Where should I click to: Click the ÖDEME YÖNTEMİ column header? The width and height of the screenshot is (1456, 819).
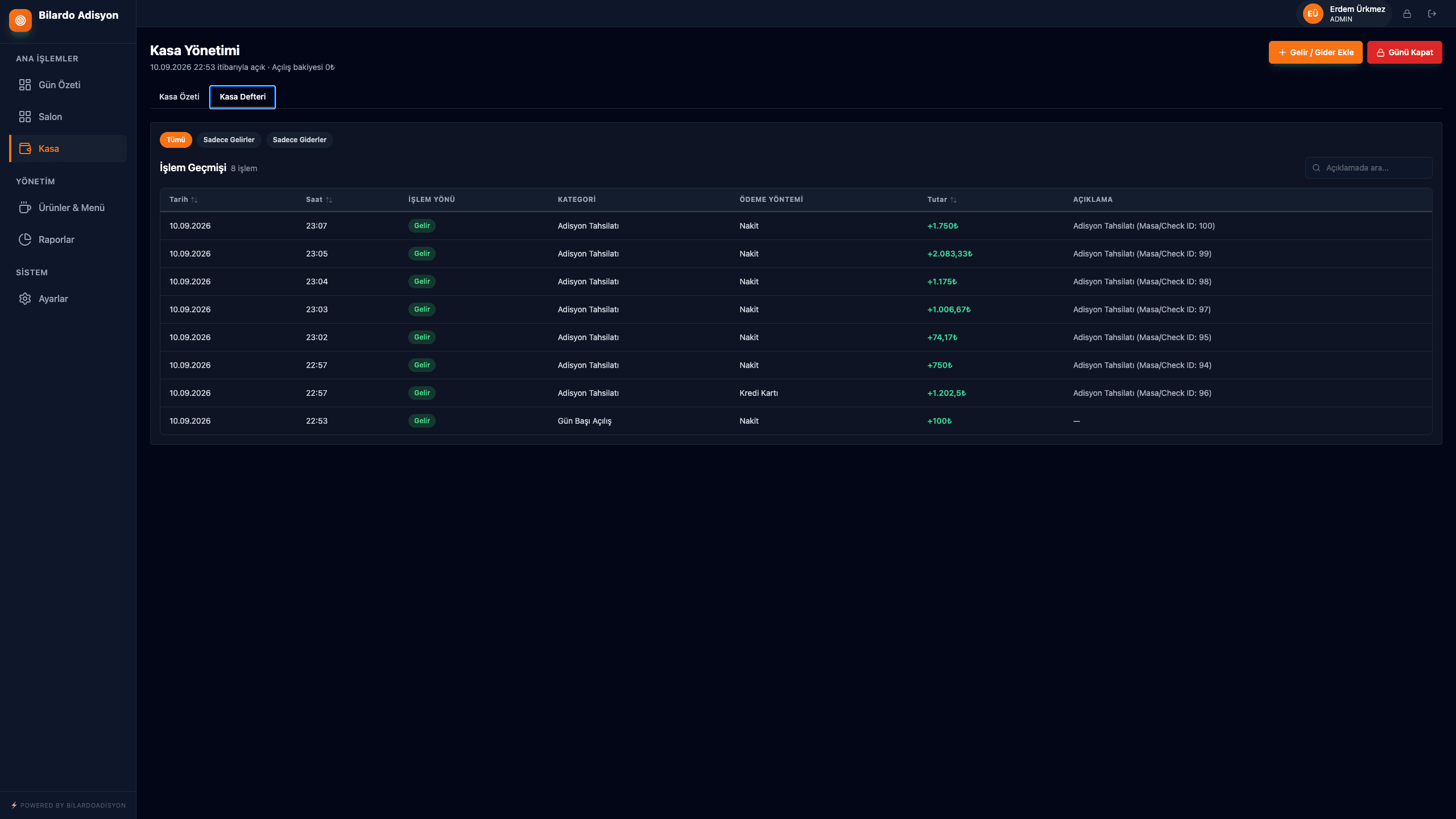coord(771,200)
